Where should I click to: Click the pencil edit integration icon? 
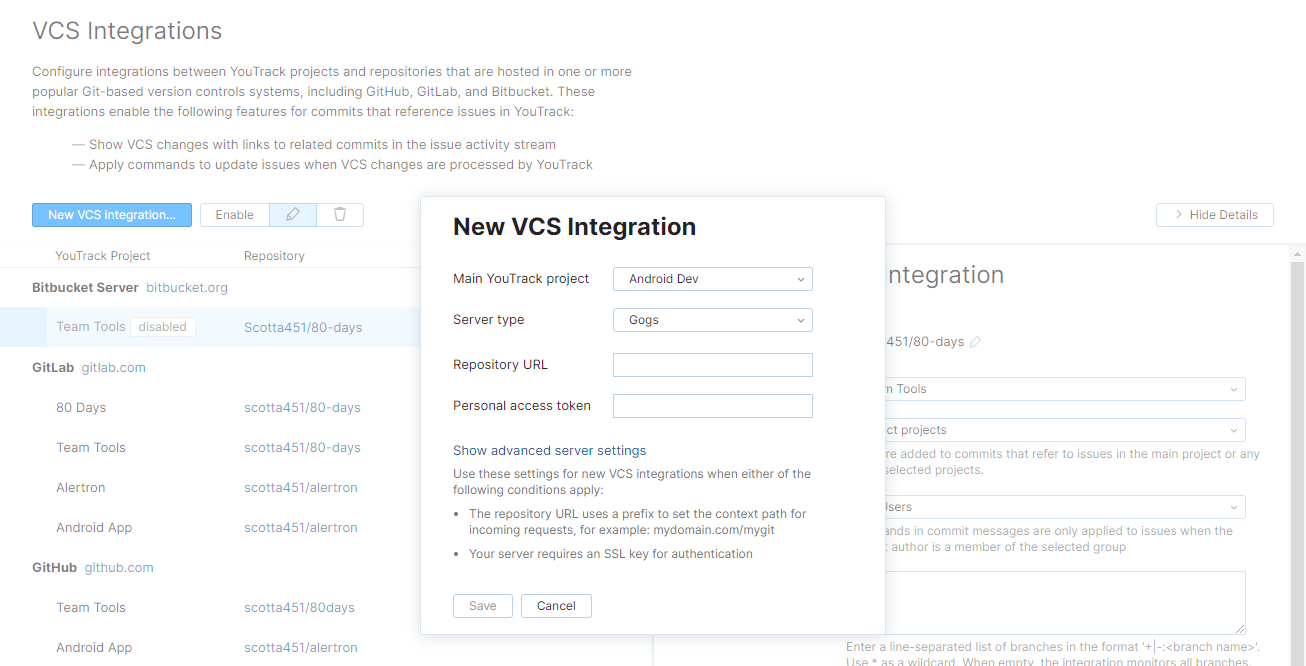pyautogui.click(x=293, y=214)
